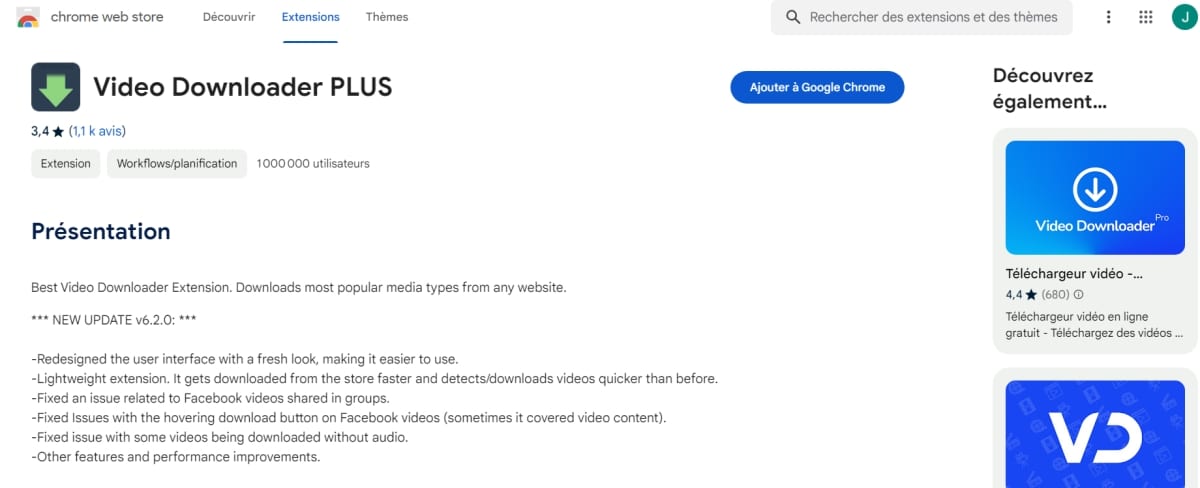This screenshot has height=488, width=1200.
Task: Click the chrome web store title text
Action: point(107,17)
